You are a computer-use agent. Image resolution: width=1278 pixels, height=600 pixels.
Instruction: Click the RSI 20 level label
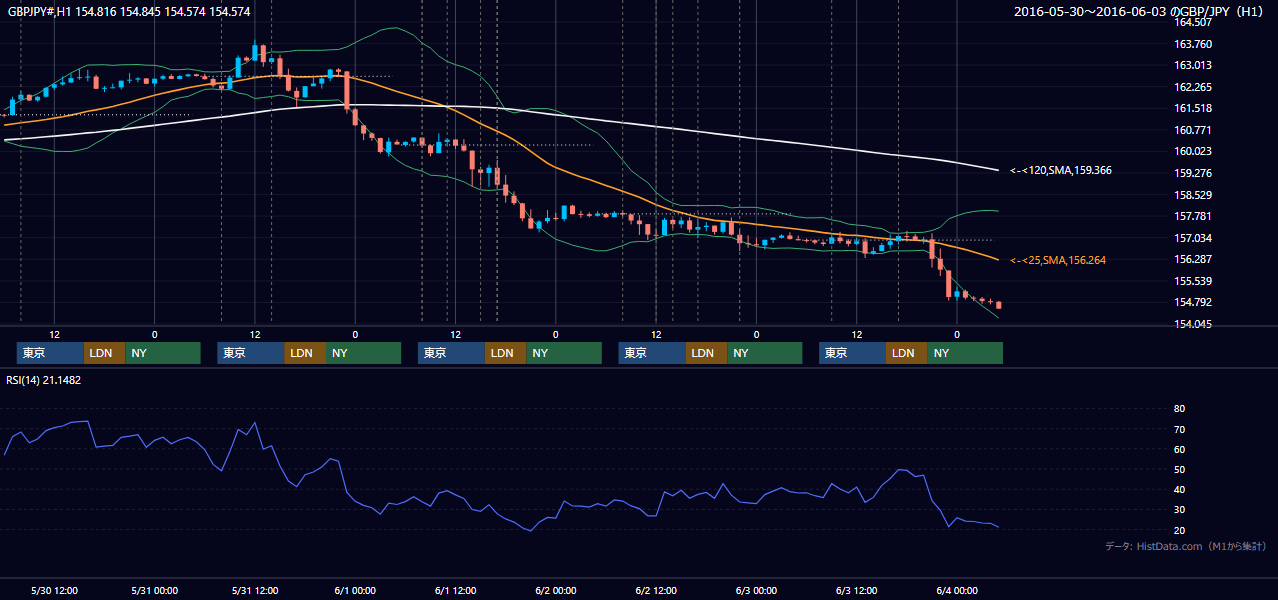tap(1179, 530)
